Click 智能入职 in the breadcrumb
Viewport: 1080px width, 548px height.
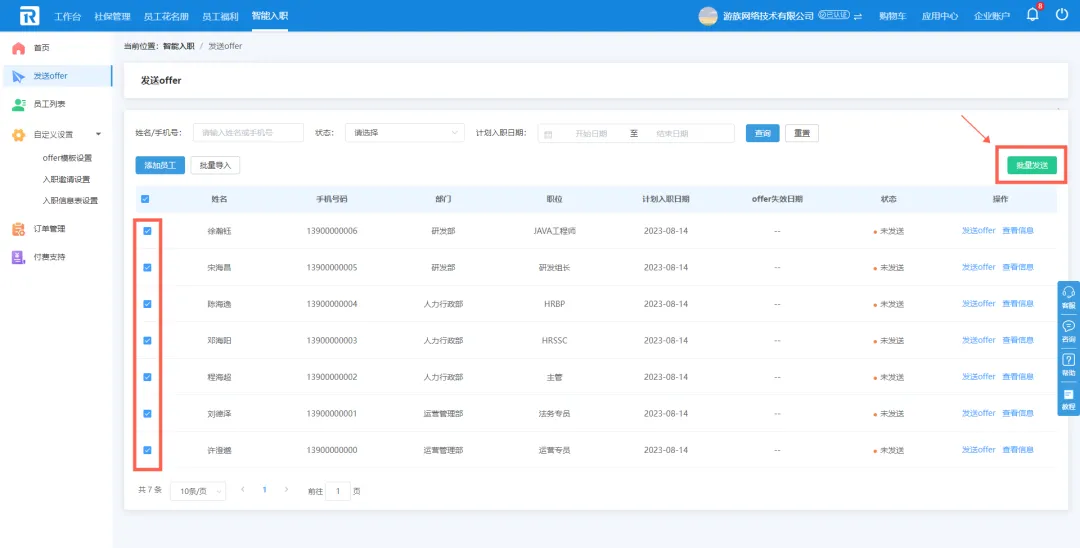178,46
